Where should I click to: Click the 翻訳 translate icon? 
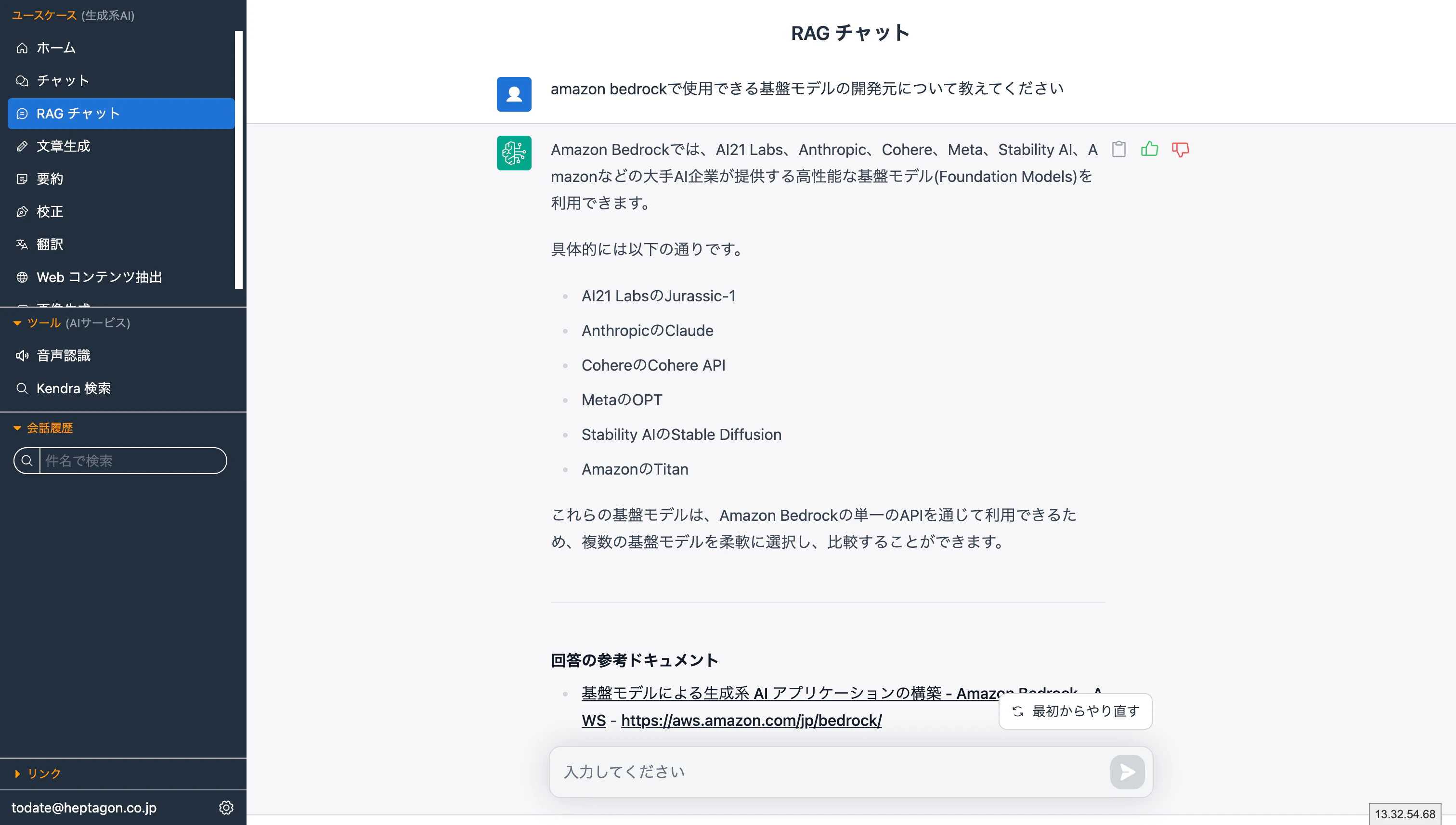coord(22,245)
